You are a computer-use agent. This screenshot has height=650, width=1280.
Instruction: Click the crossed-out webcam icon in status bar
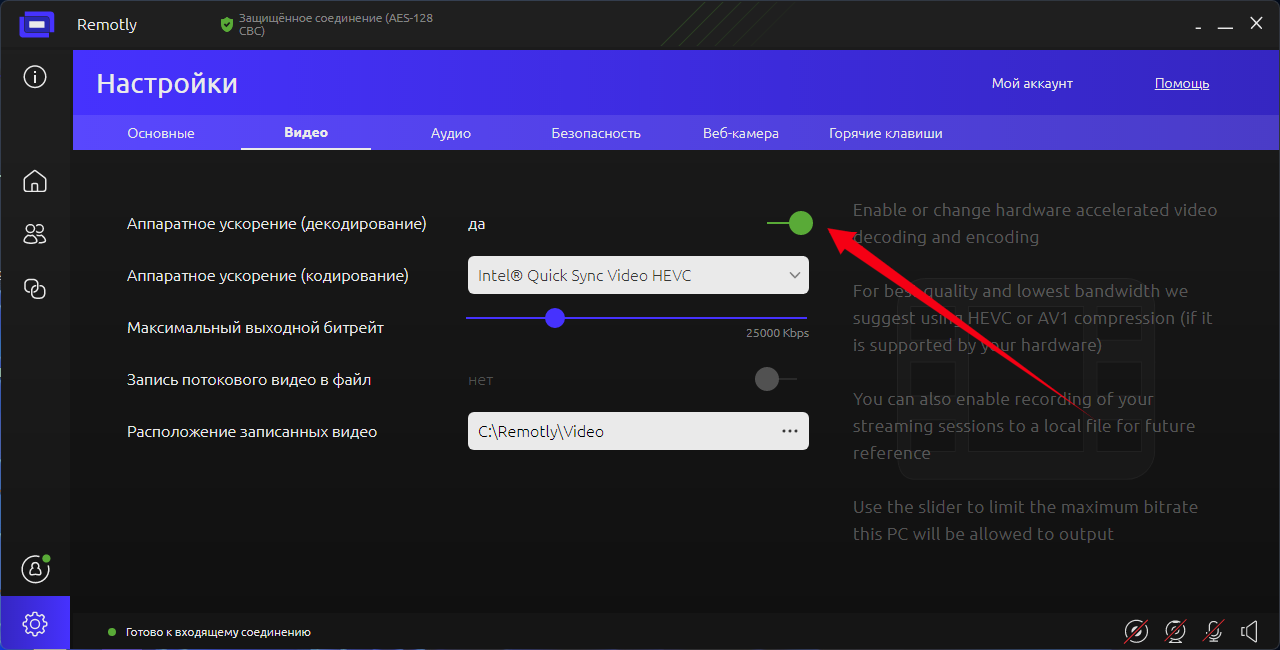1175,631
